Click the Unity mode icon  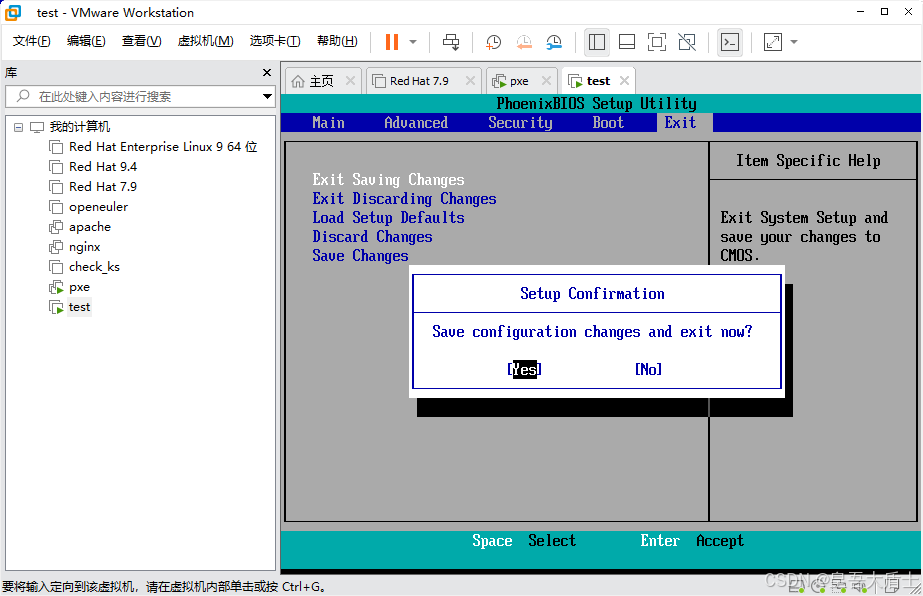[687, 42]
